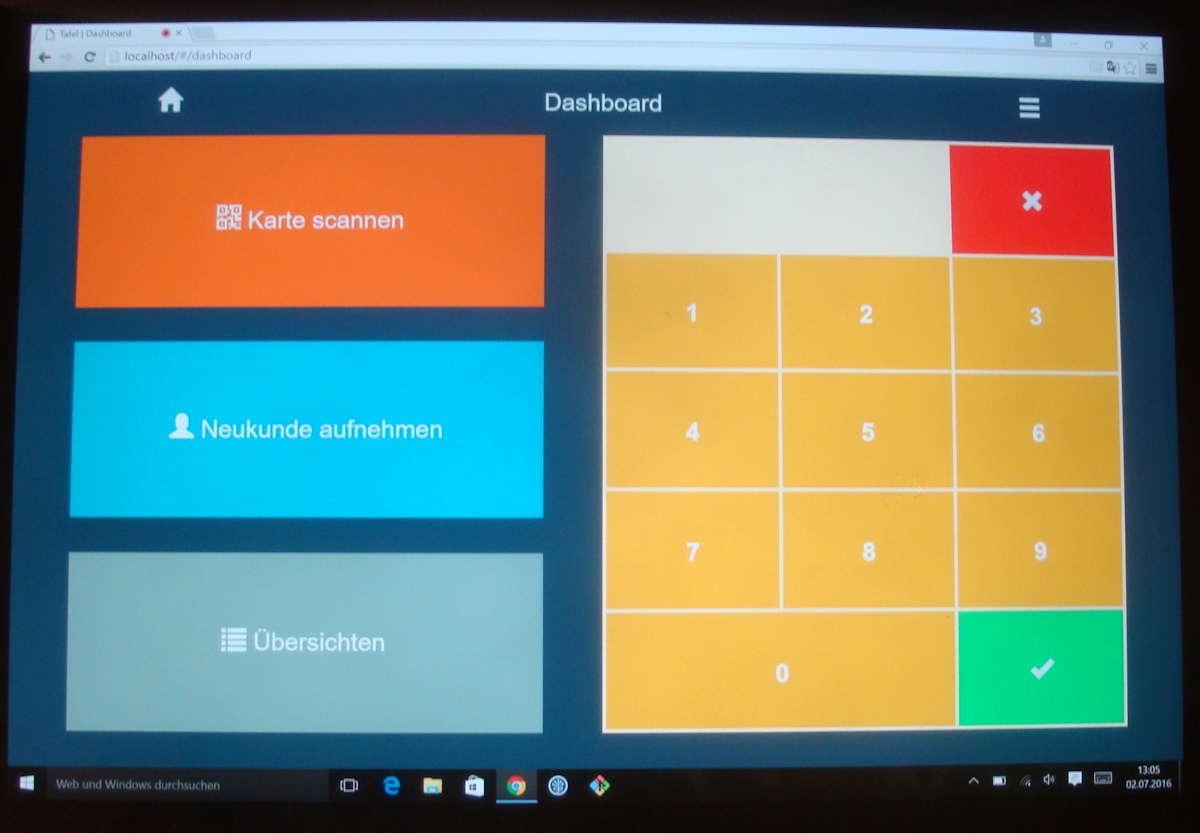Viewport: 1200px width, 833px height.
Task: Open Task View in the taskbar
Action: [349, 786]
